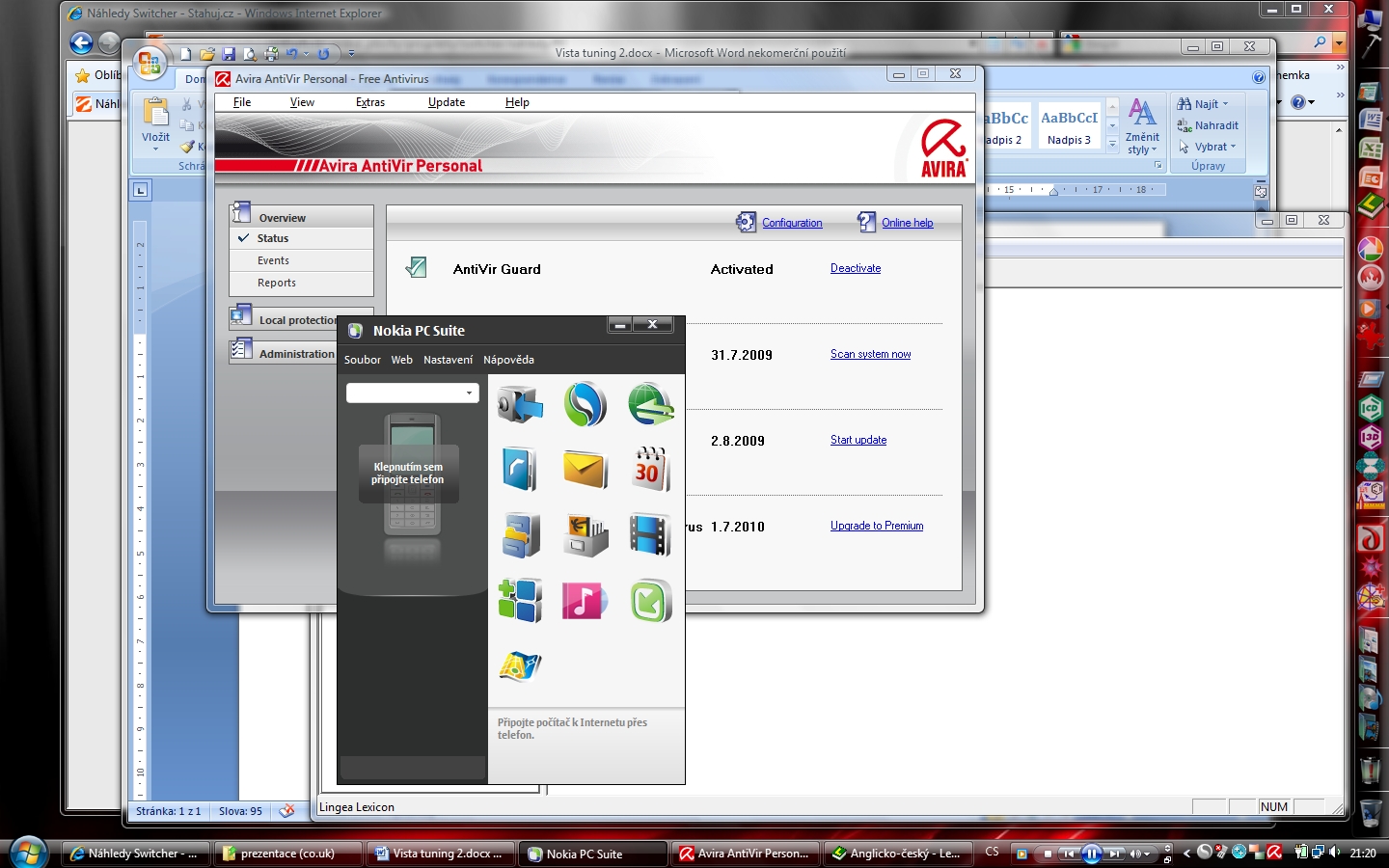Open the Extras menu in Avira
Viewport: 1389px width, 868px height.
(x=370, y=102)
